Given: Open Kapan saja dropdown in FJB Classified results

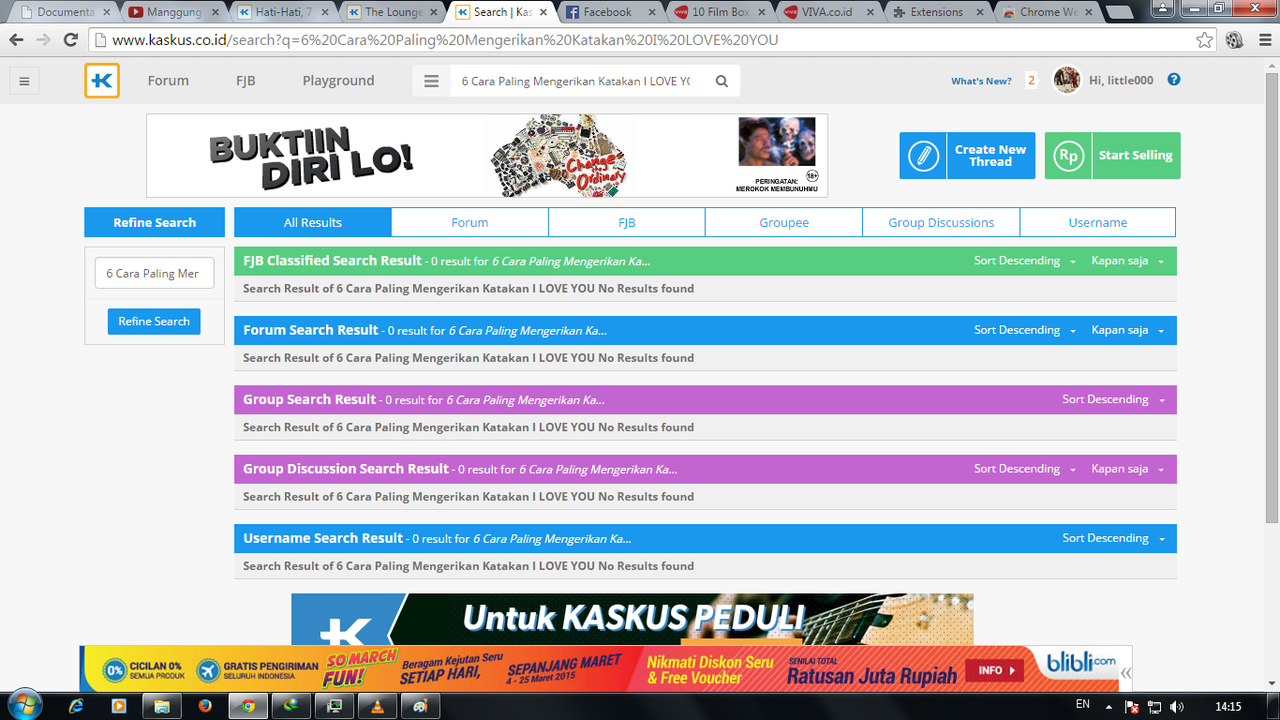Looking at the screenshot, I should (x=1128, y=261).
